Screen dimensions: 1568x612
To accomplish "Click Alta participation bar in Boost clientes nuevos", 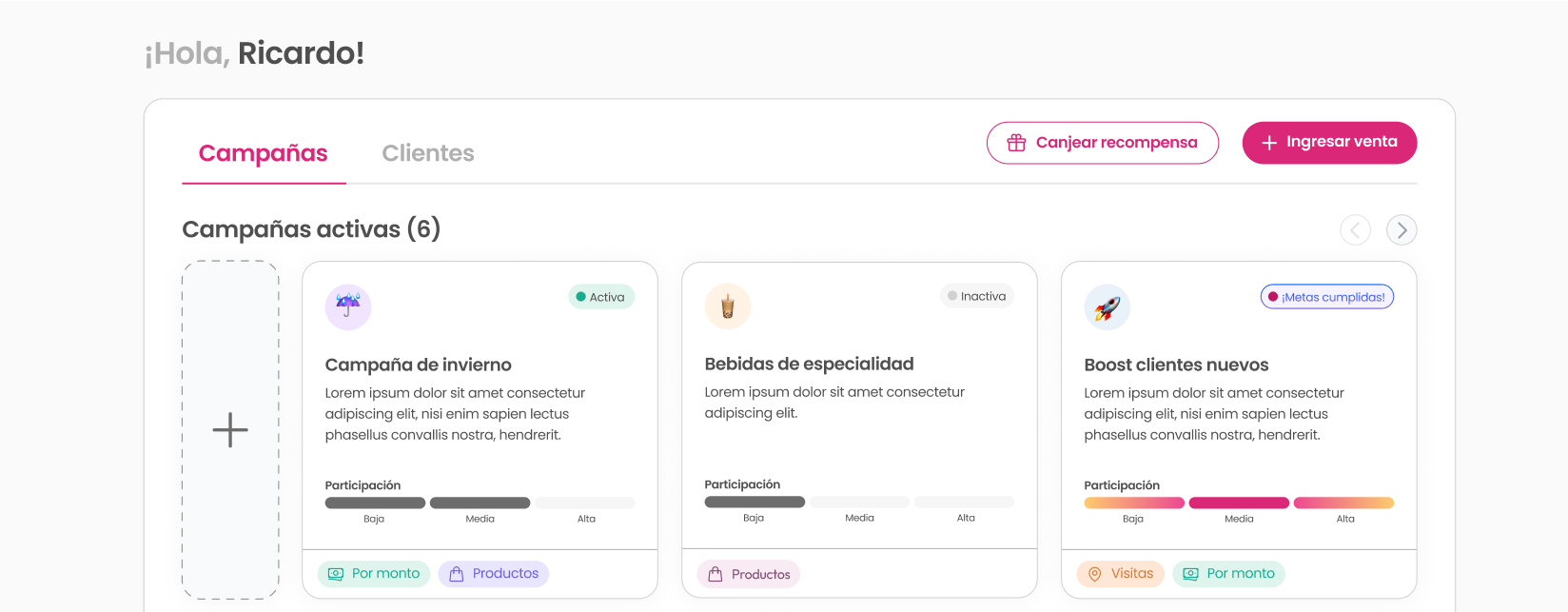I will 1343,503.
